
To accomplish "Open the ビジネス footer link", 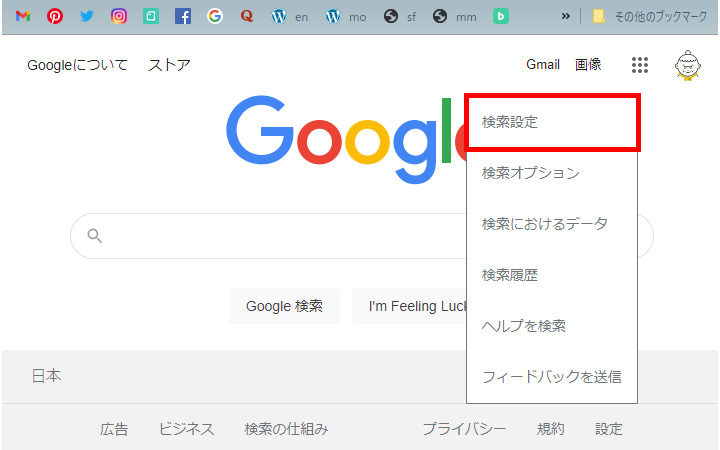I will tap(186, 429).
